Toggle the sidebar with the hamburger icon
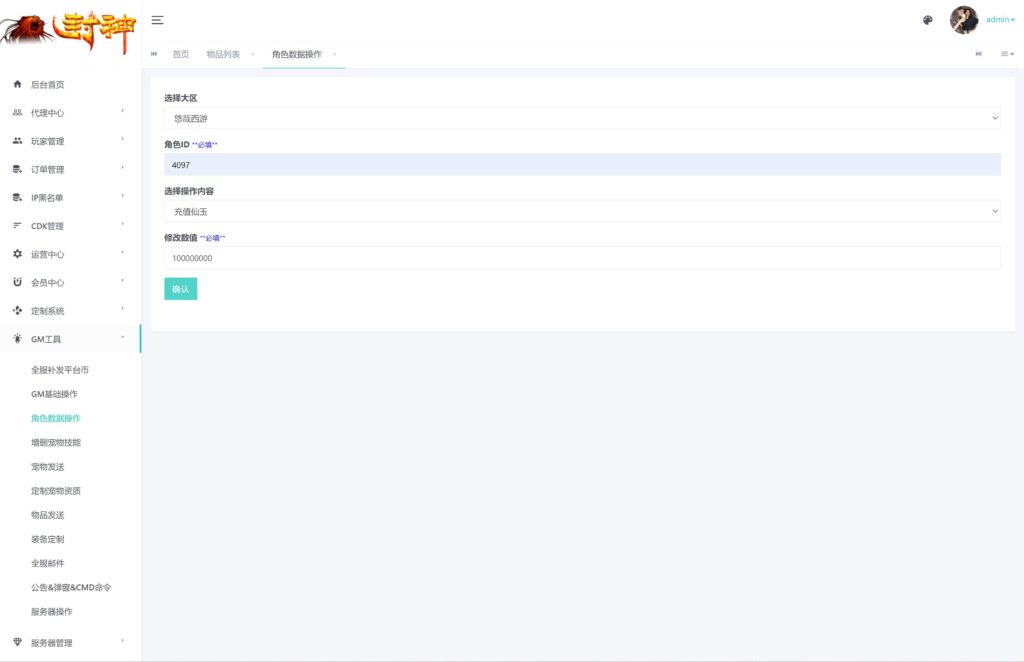1024x662 pixels. (157, 20)
